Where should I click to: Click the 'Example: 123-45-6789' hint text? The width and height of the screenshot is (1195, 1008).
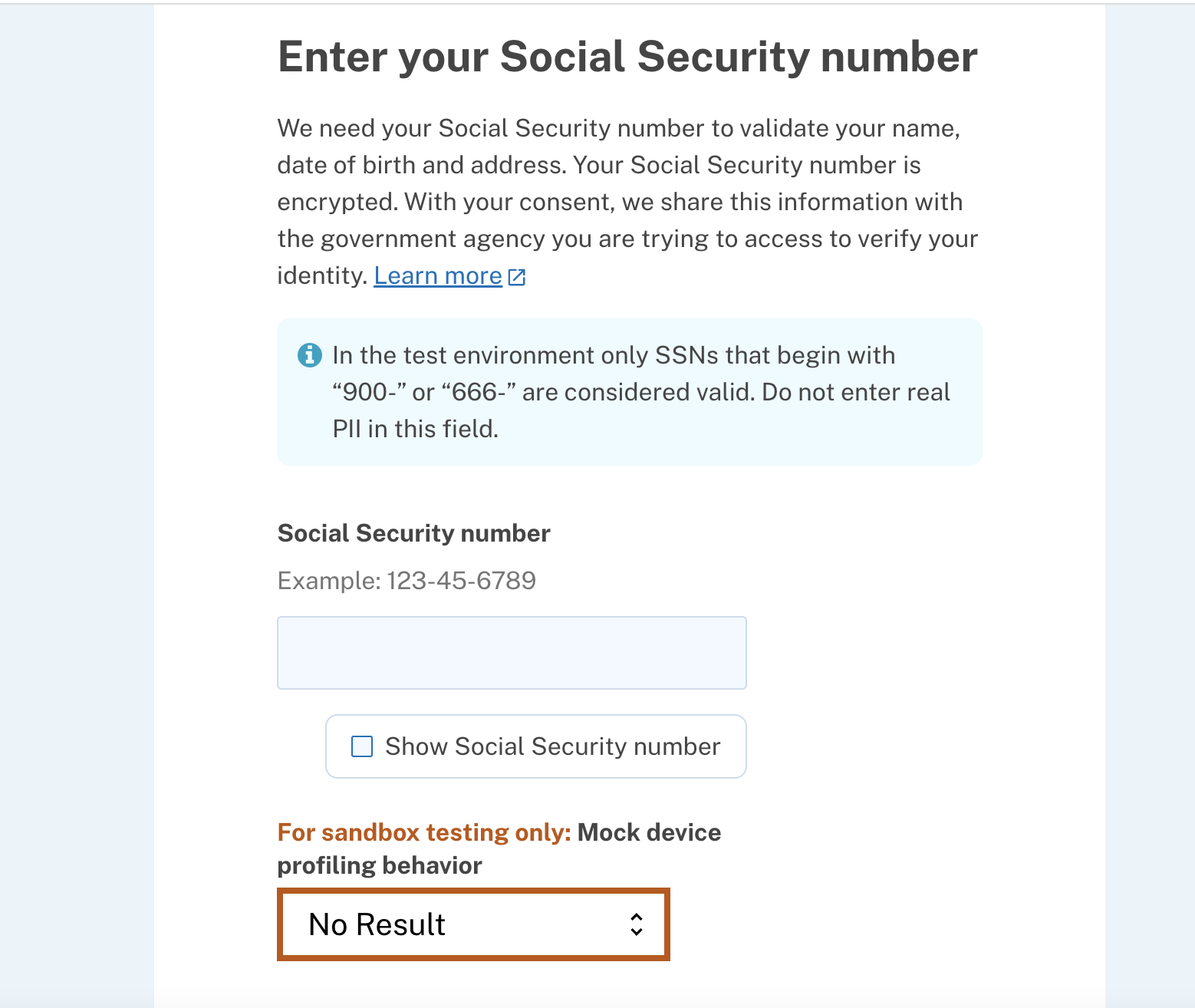click(407, 581)
